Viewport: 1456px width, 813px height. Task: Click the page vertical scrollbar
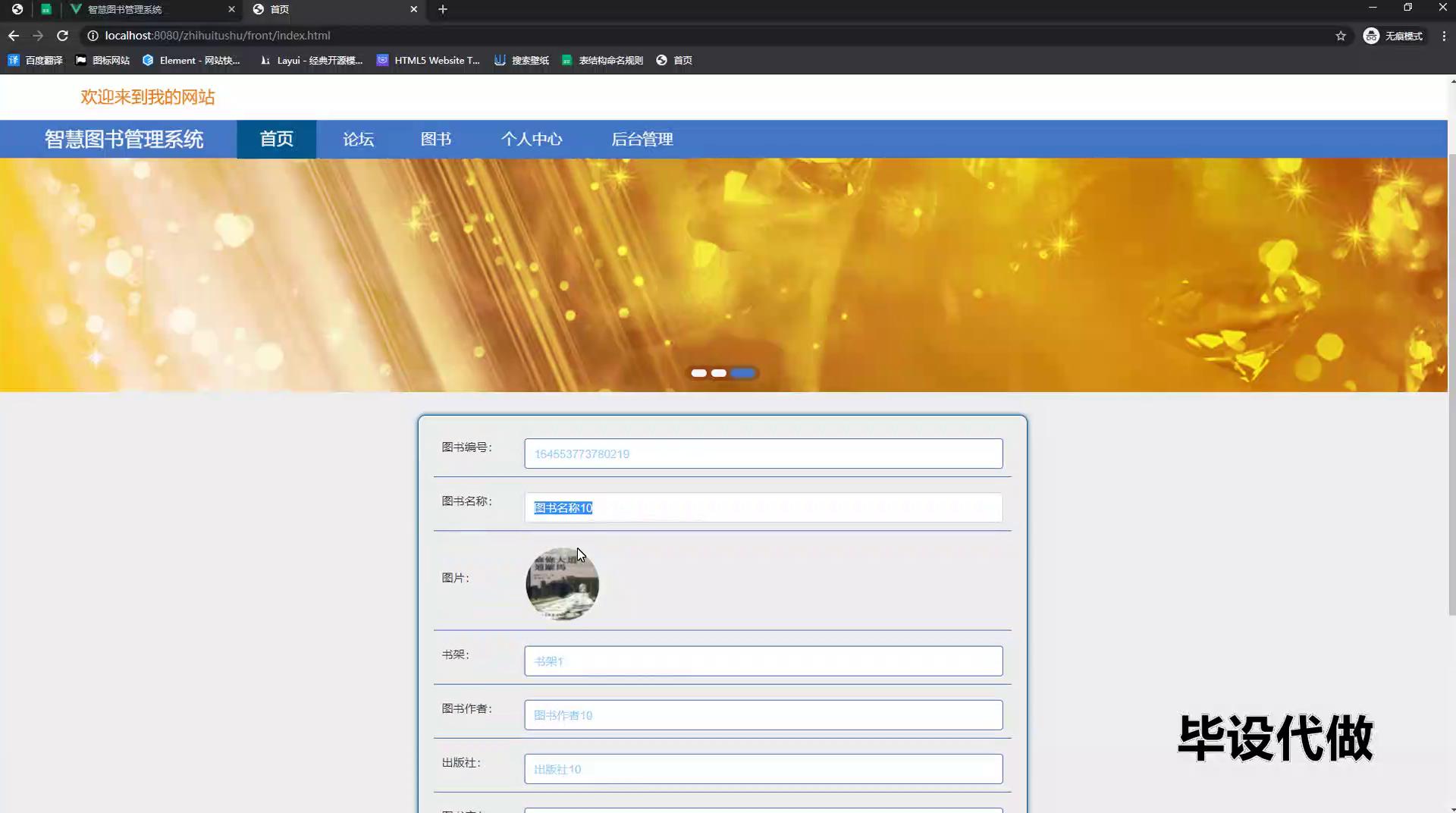coord(1451,379)
